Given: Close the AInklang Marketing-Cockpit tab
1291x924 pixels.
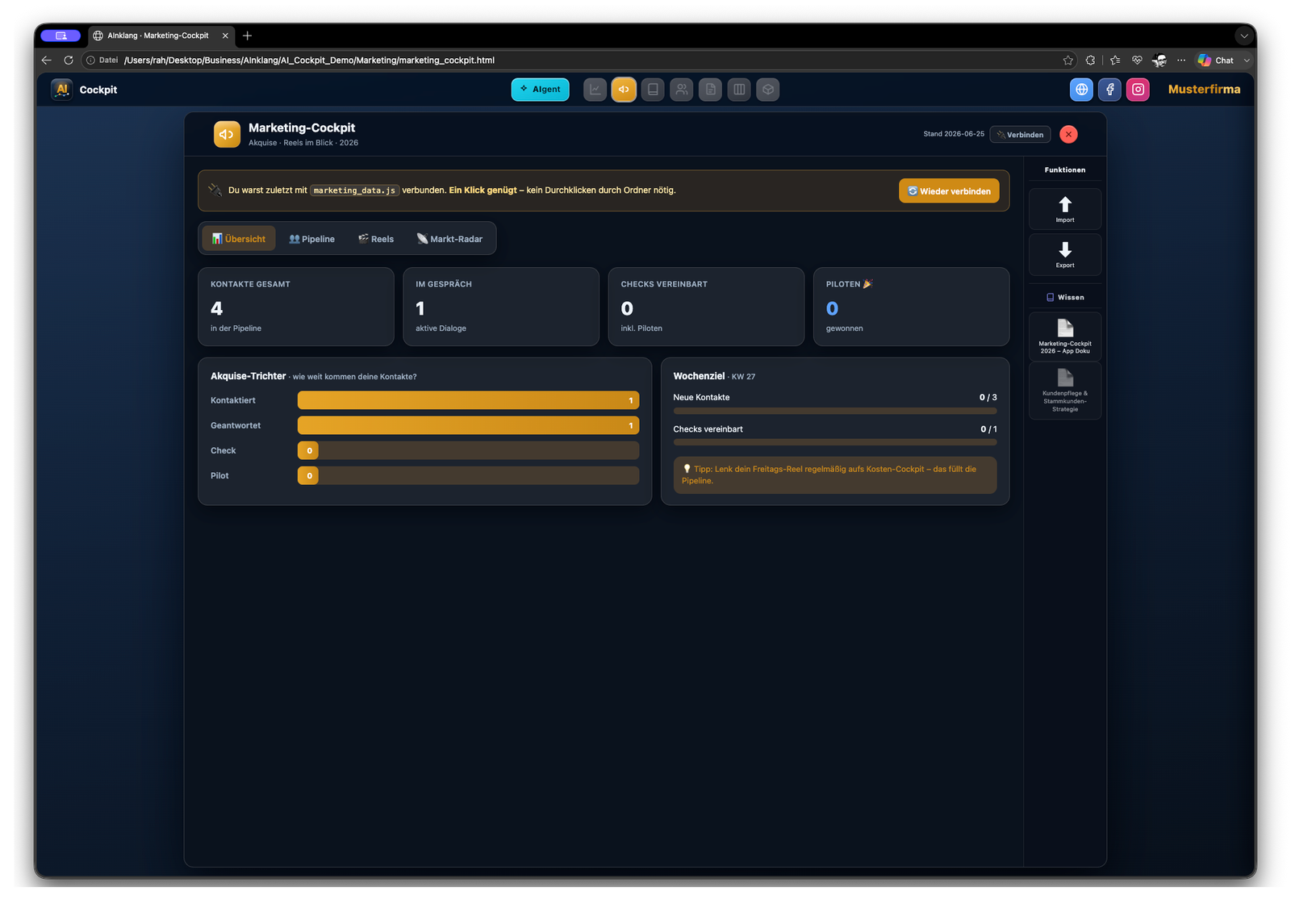Looking at the screenshot, I should tap(225, 36).
